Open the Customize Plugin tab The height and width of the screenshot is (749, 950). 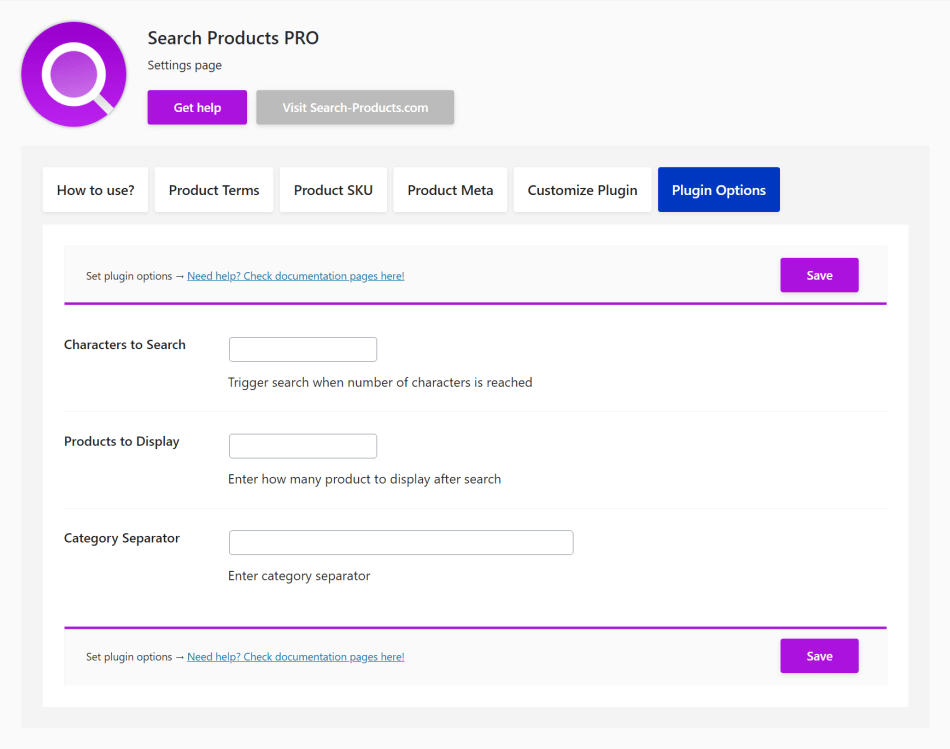582,190
